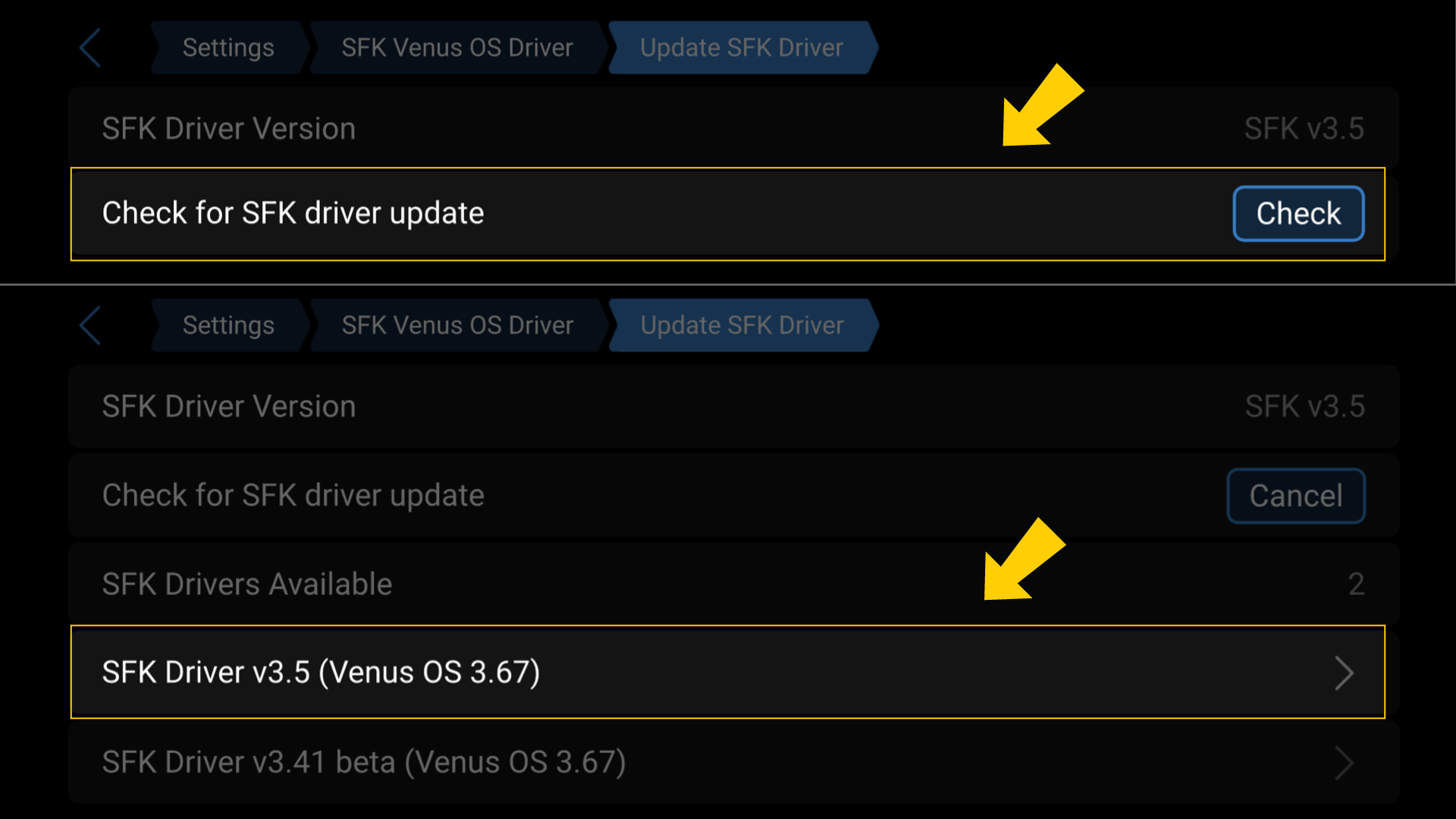Click the chevron on the v3.5 driver row

point(1346,672)
